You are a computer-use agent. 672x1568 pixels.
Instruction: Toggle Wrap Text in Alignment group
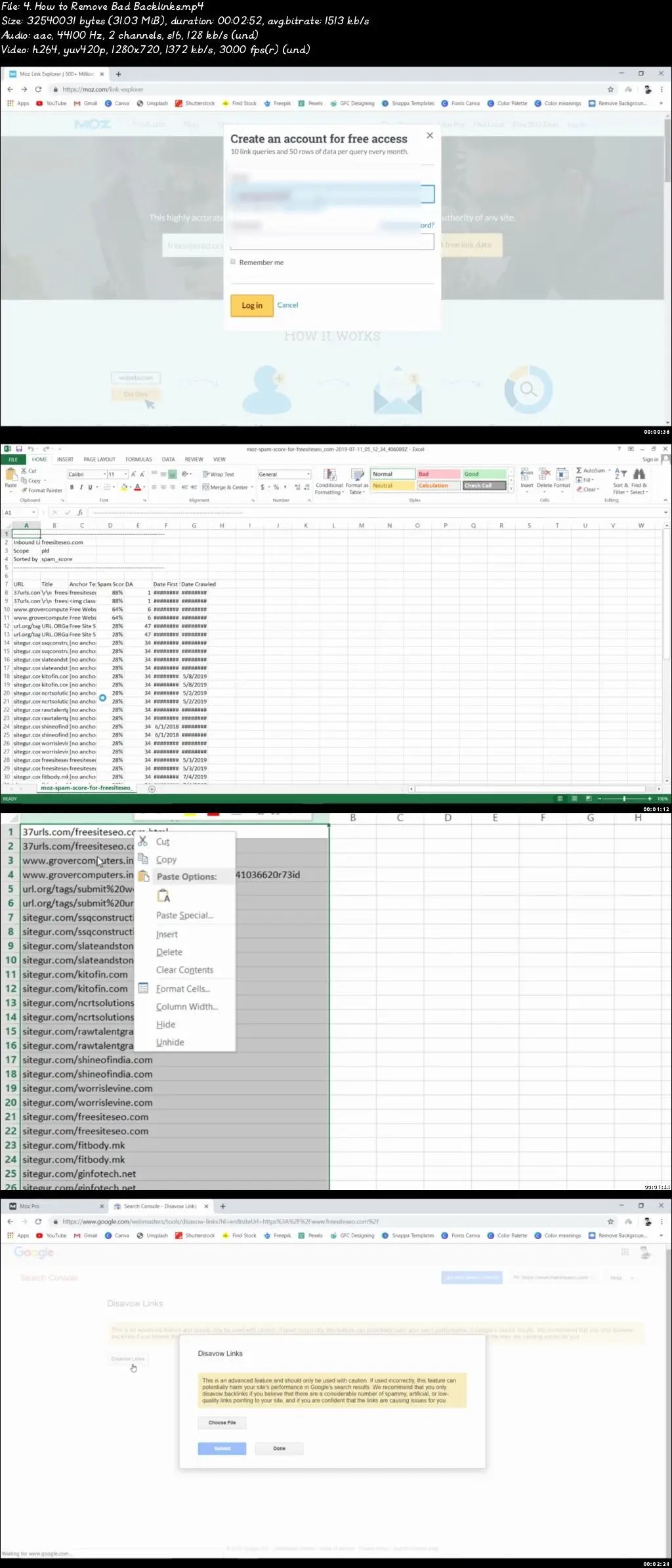[x=219, y=474]
